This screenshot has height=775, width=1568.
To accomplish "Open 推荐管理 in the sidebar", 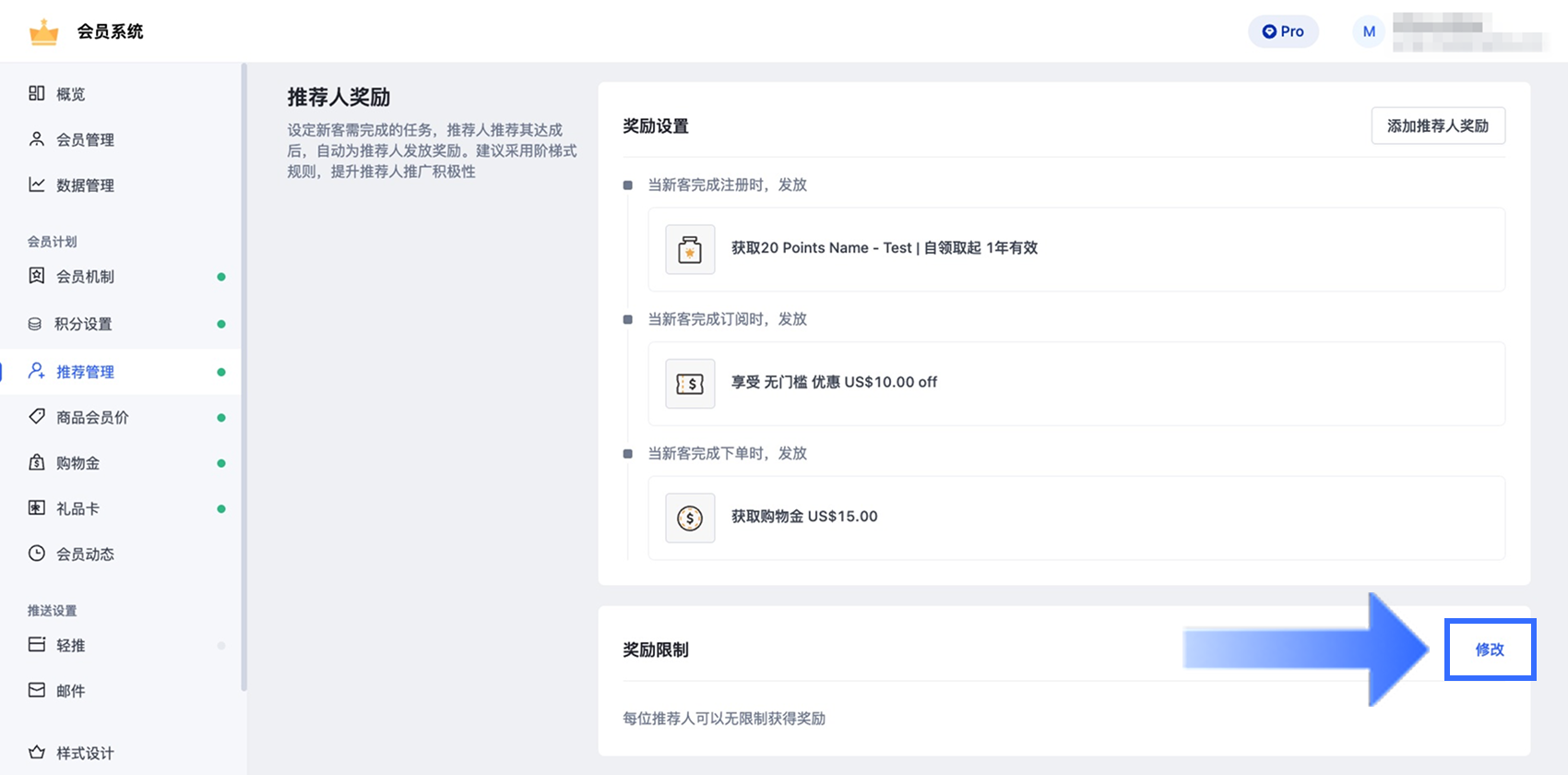I will pos(85,372).
